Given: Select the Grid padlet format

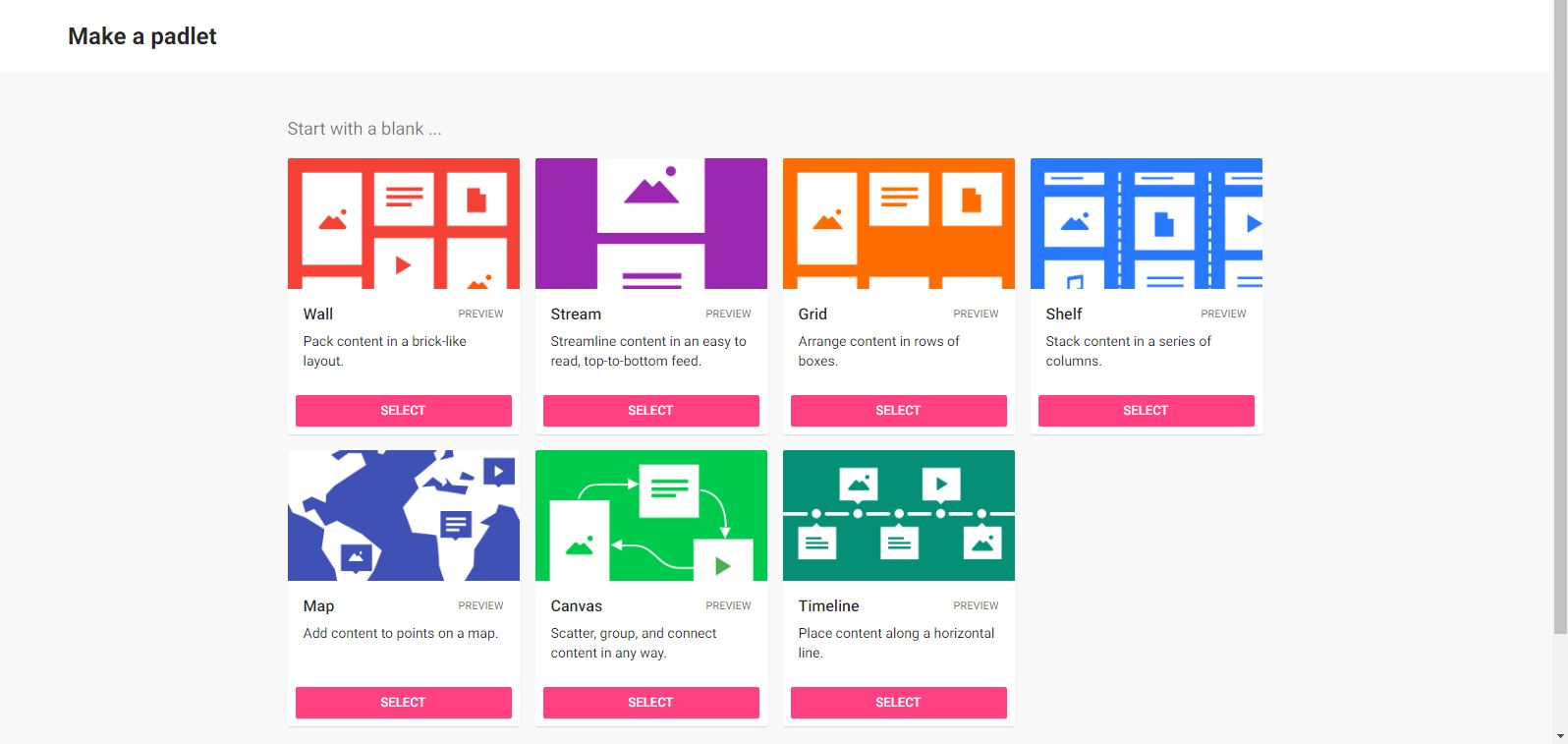Looking at the screenshot, I should 898,411.
